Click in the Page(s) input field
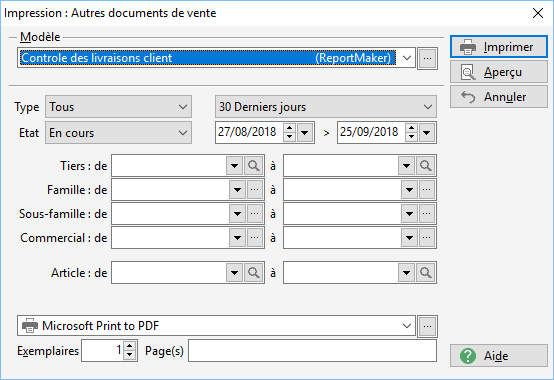This screenshot has width=554, height=380. (x=312, y=351)
